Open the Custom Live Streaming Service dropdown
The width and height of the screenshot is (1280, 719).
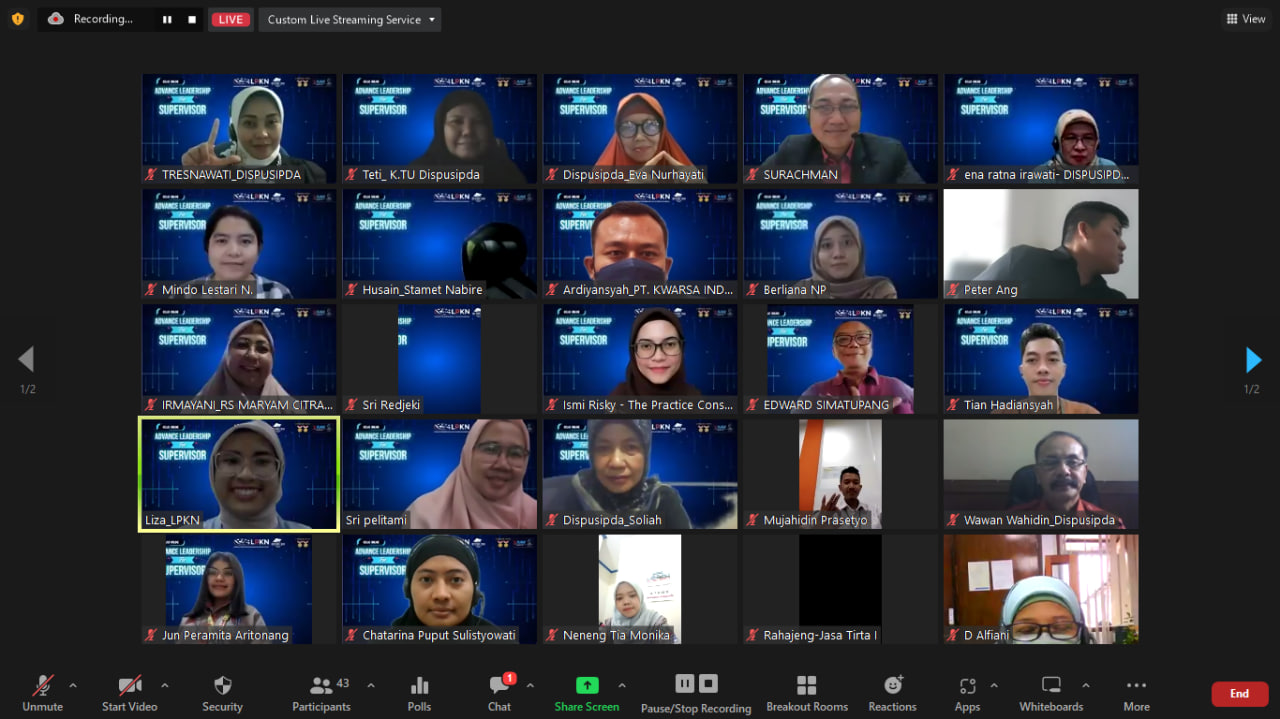pos(350,19)
